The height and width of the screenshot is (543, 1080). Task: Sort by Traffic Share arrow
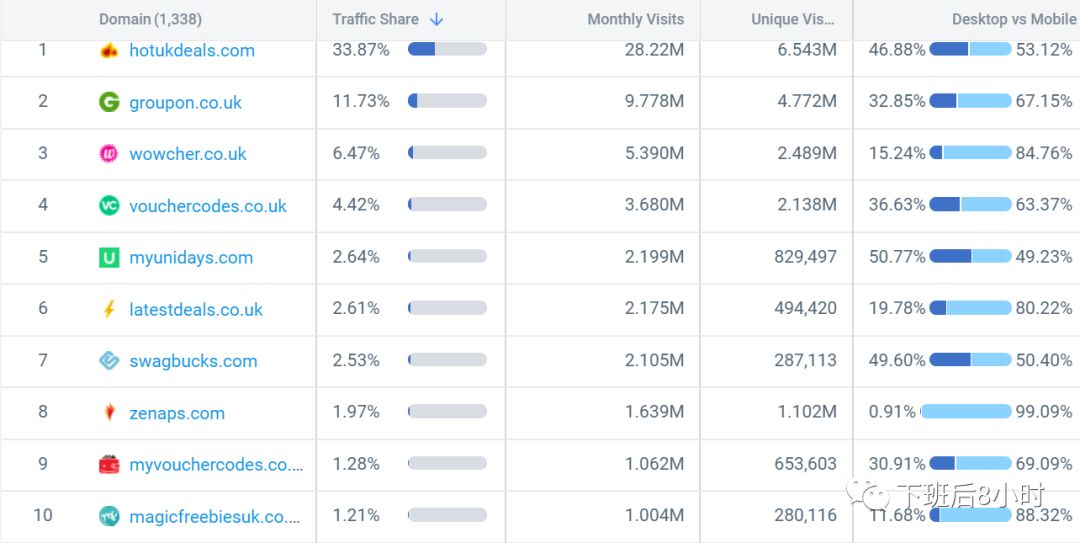436,19
